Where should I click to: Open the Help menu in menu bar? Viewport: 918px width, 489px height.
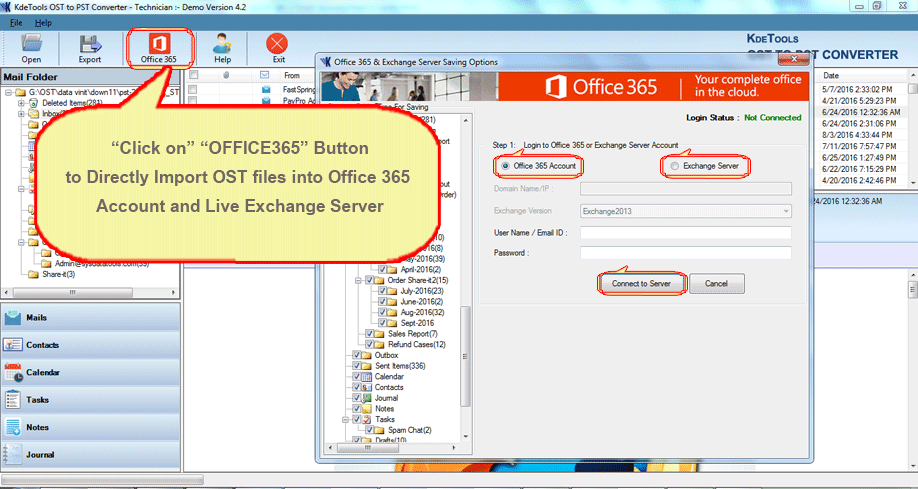click(x=44, y=22)
